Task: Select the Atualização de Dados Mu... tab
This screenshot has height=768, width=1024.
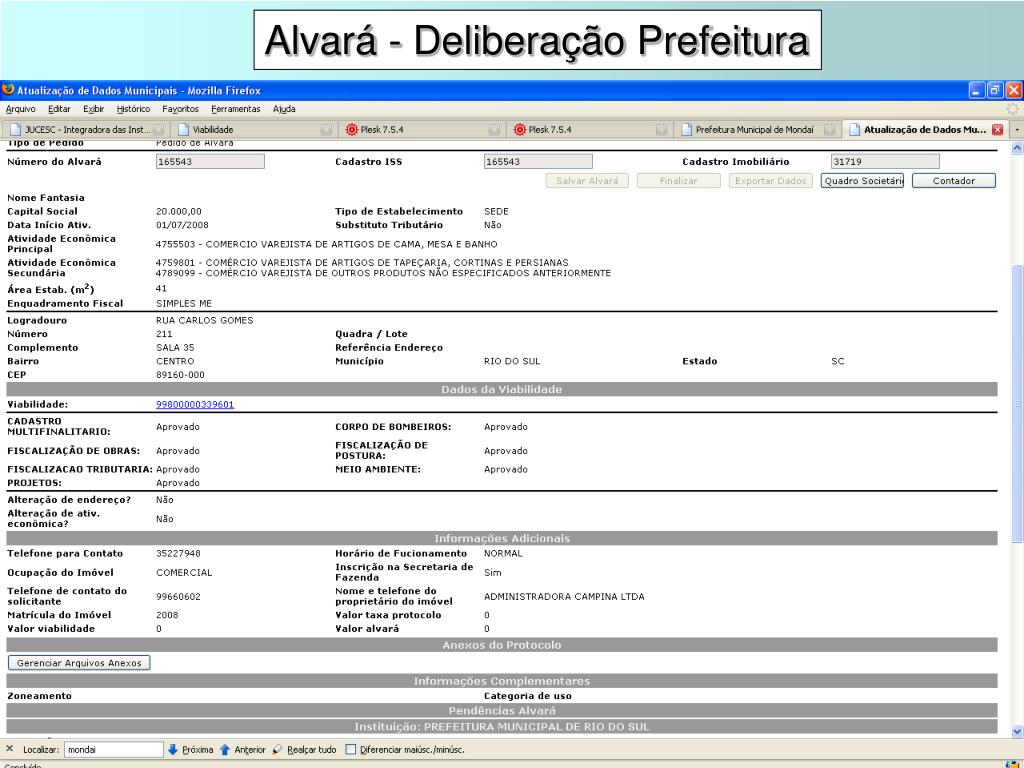Action: point(925,130)
